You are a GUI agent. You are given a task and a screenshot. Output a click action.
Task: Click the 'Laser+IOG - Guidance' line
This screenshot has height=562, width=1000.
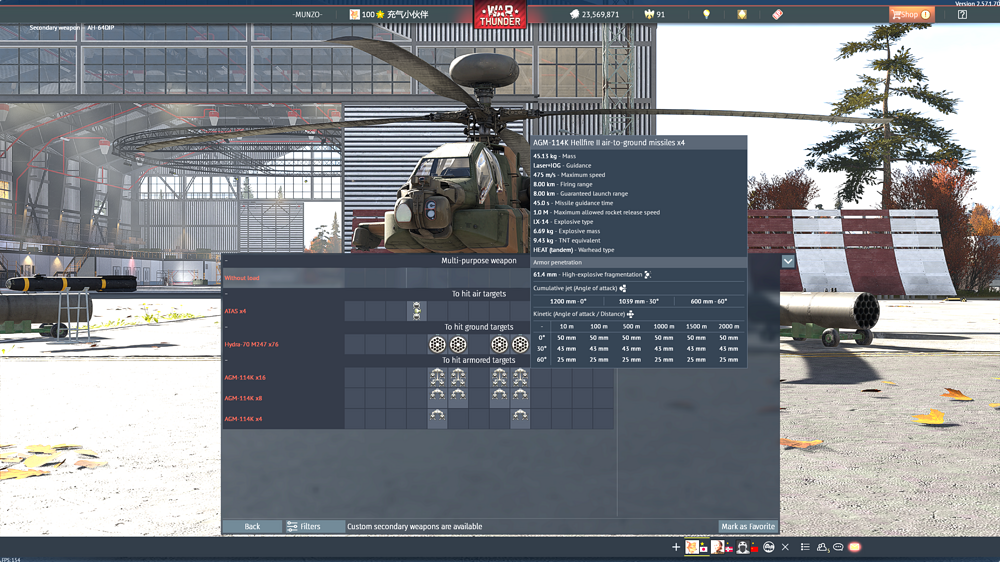click(x=562, y=165)
